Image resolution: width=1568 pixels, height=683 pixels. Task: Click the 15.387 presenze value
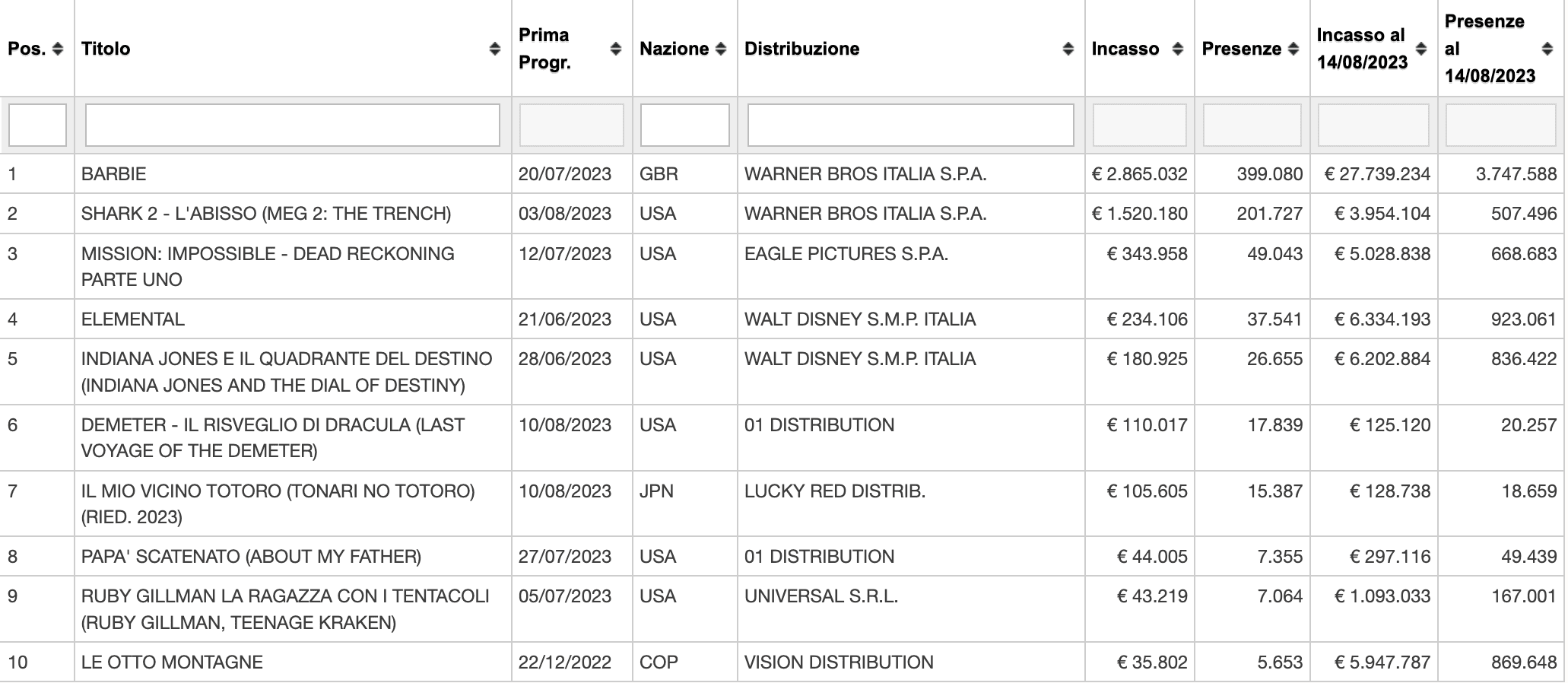tap(1275, 491)
